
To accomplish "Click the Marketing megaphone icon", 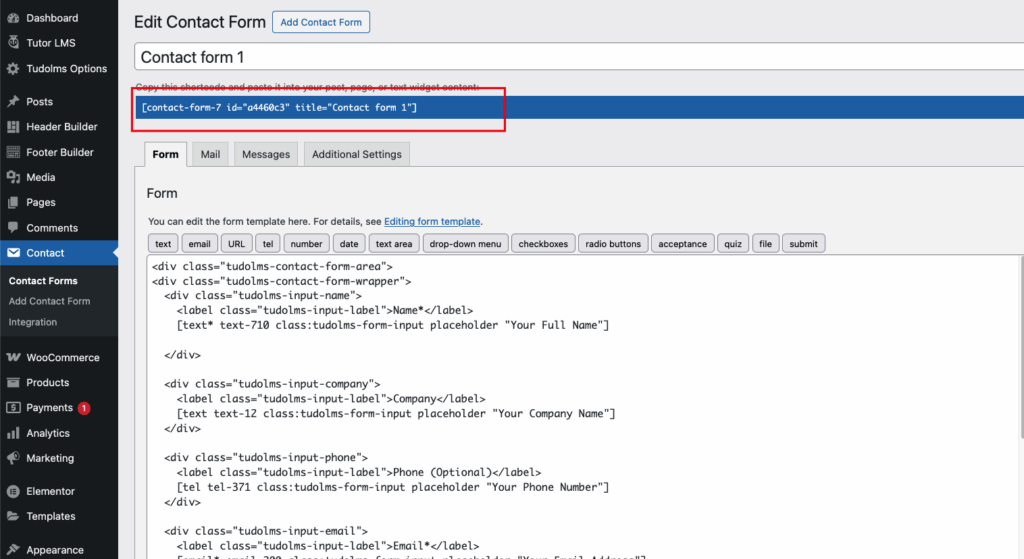I will [13, 458].
